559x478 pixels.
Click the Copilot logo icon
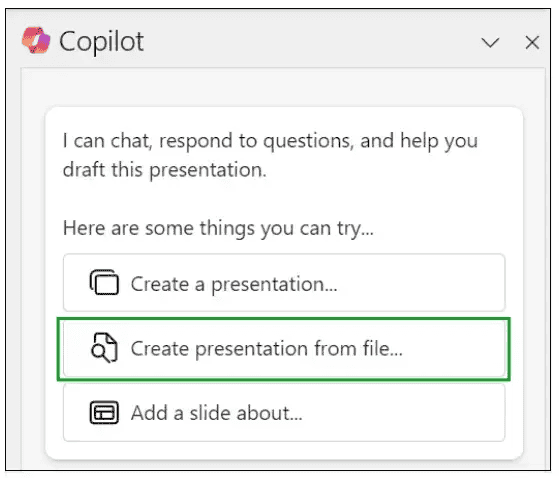point(36,41)
